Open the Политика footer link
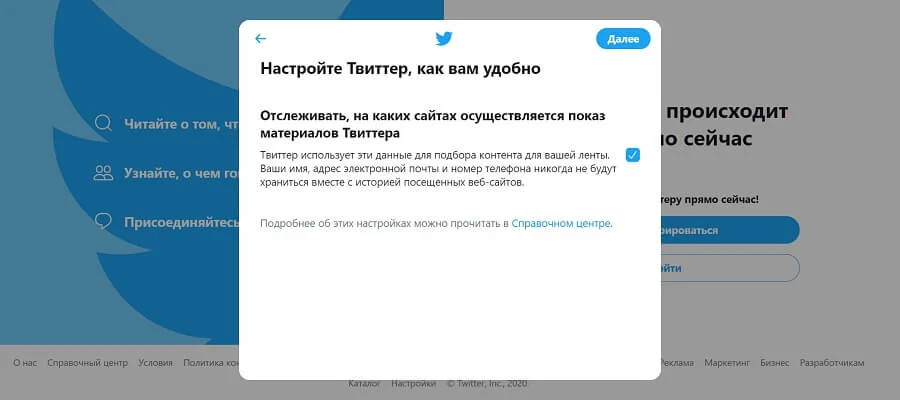The height and width of the screenshot is (400, 900). pyautogui.click(x=211, y=363)
